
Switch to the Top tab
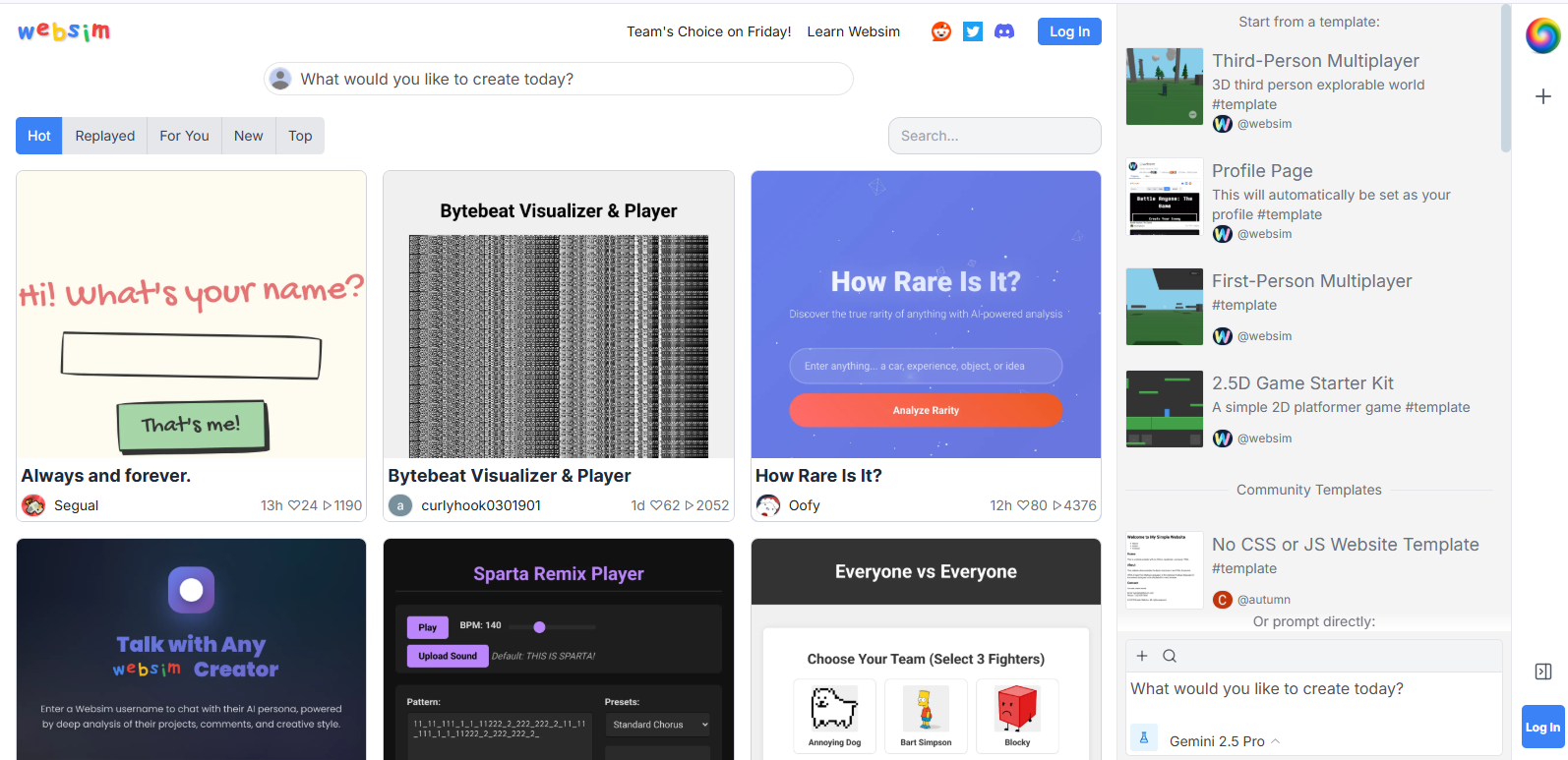click(x=300, y=136)
